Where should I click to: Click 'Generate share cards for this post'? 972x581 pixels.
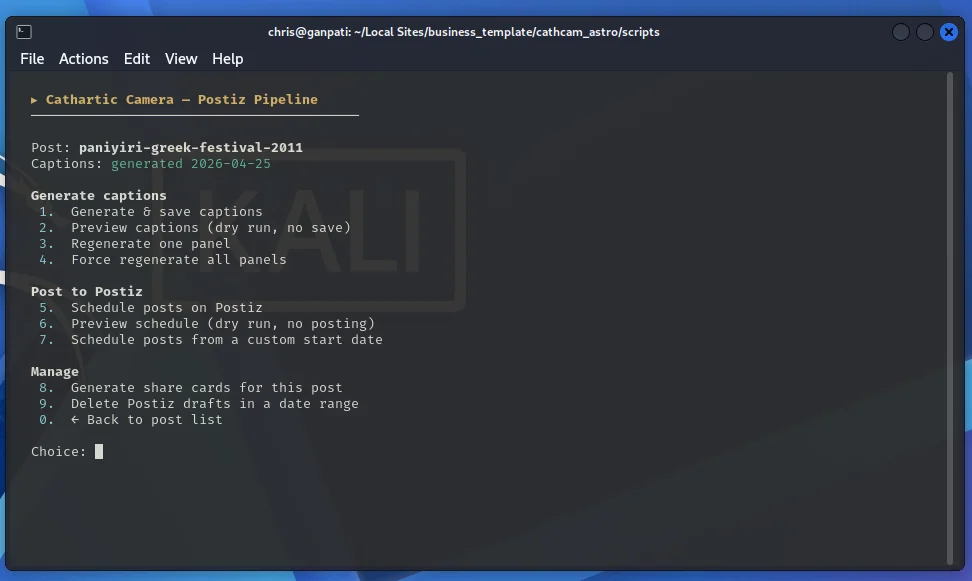(206, 388)
